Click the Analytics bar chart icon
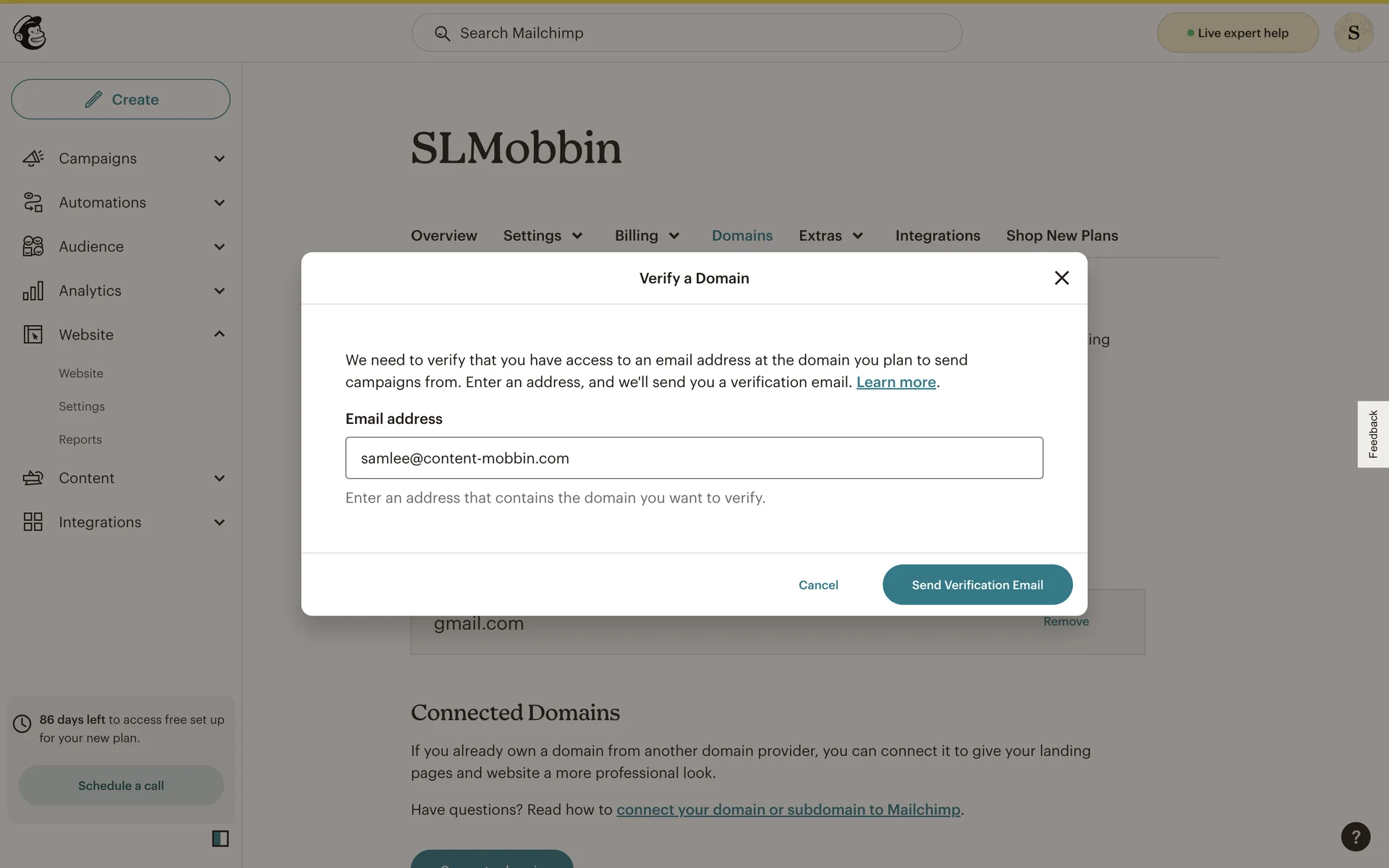The image size is (1389, 868). coord(33,291)
